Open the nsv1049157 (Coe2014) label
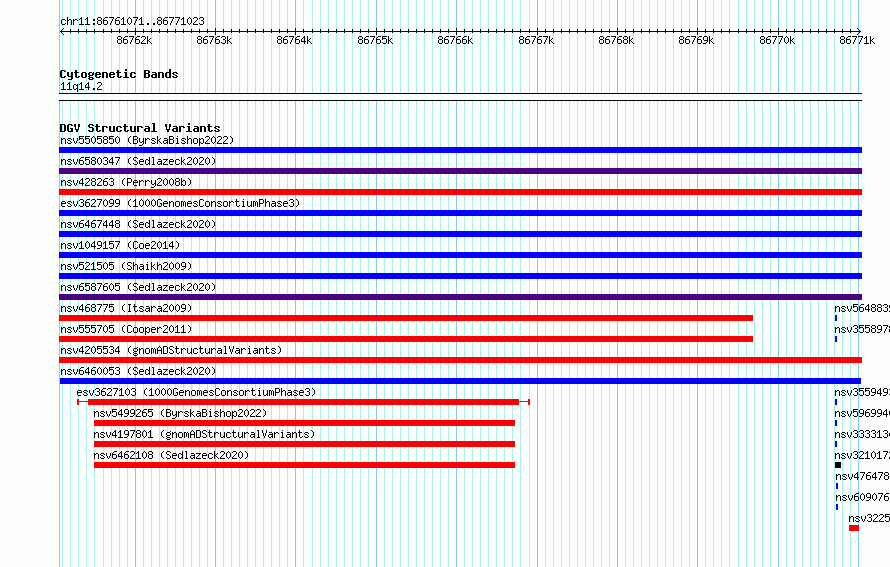Screen dimensions: 890x567 [120, 245]
